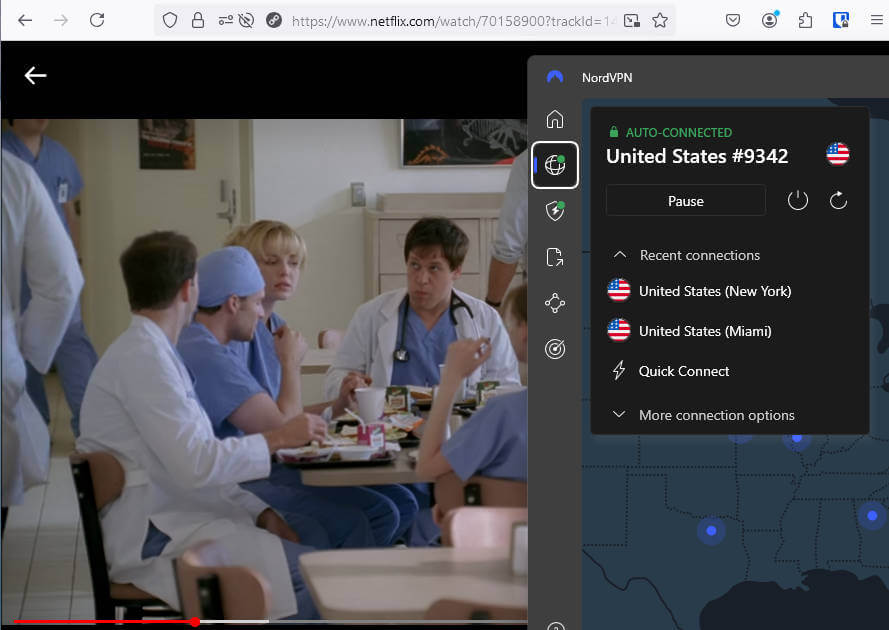Bookmark this page with the star icon

pyautogui.click(x=660, y=20)
